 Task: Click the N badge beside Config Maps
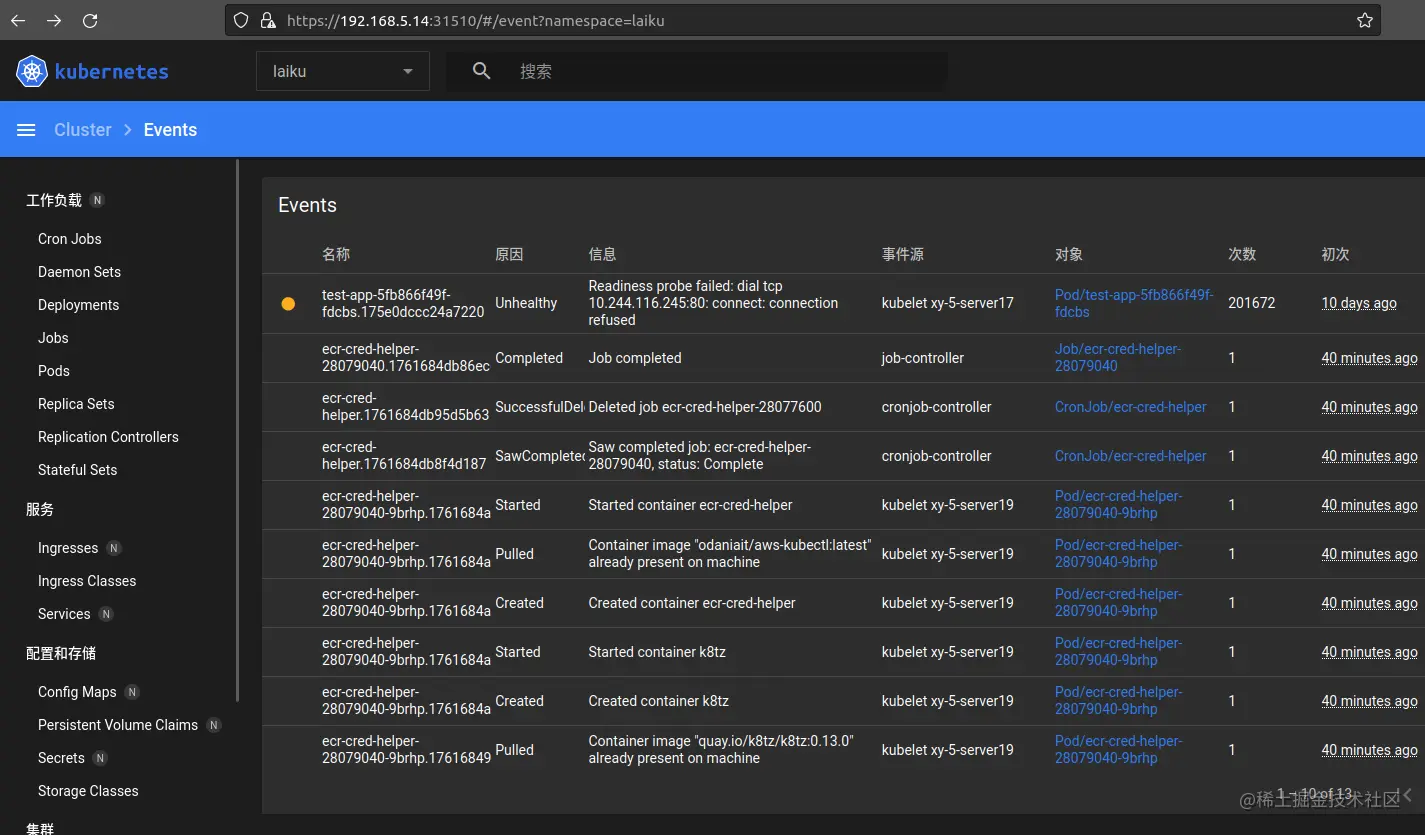132,692
